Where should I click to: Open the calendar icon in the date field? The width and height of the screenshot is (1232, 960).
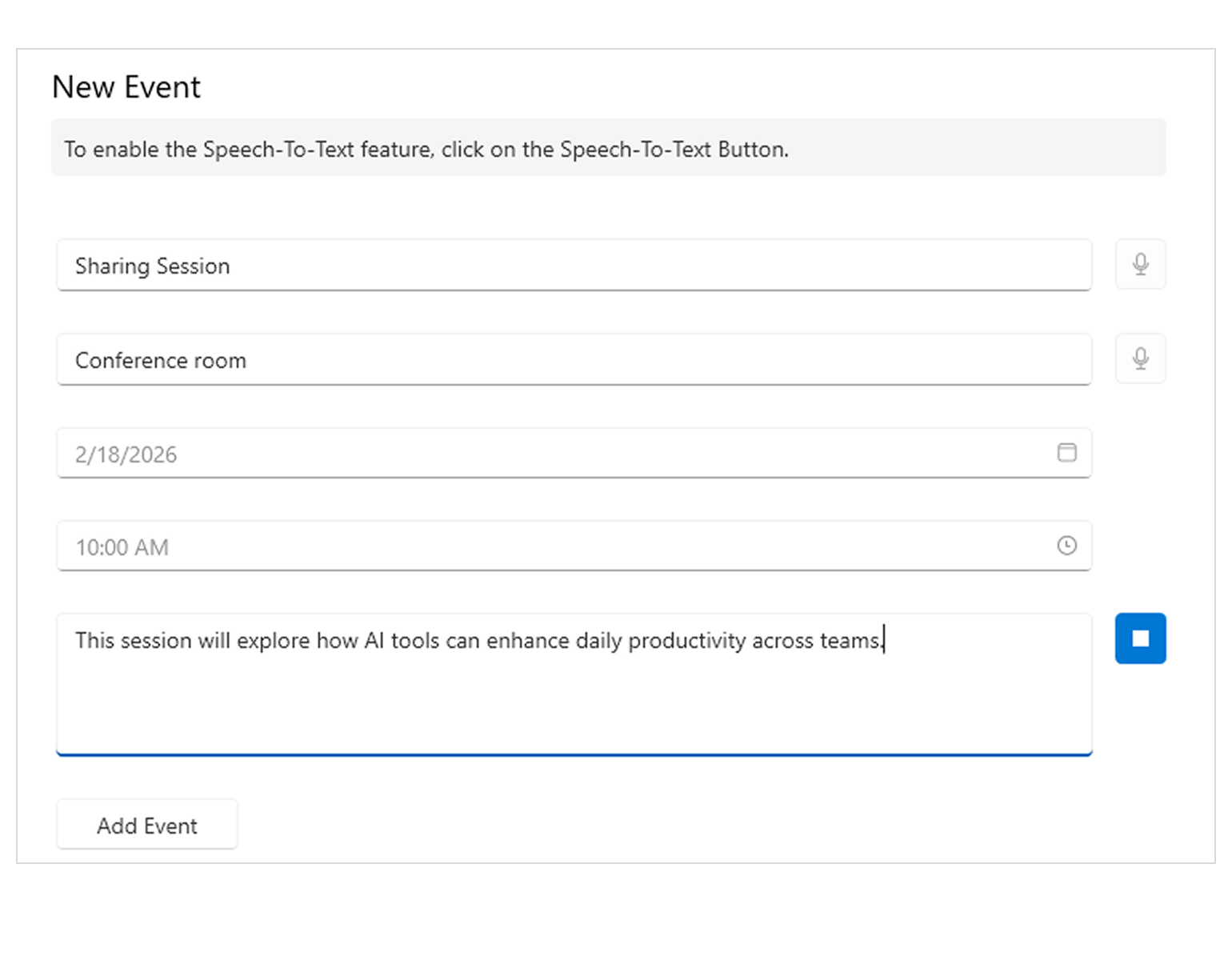1066,453
